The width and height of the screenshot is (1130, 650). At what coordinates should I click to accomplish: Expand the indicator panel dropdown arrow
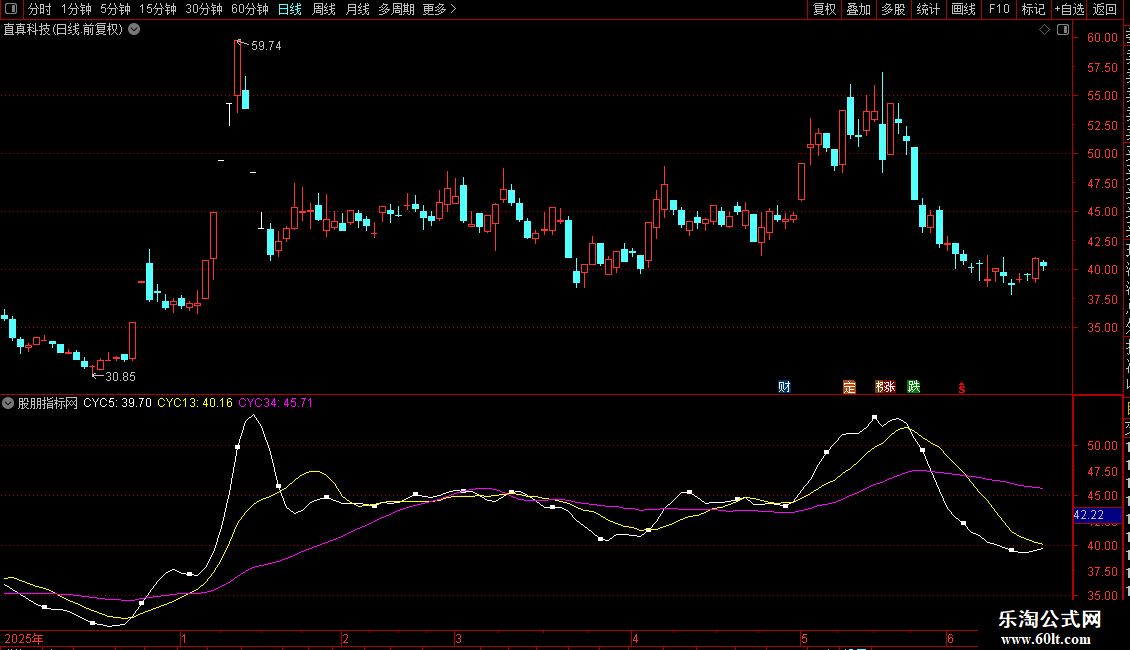click(8, 404)
